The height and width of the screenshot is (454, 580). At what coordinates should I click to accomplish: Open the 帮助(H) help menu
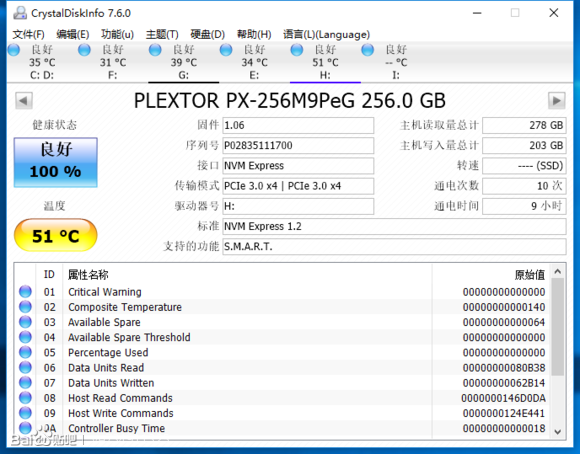[x=254, y=34]
